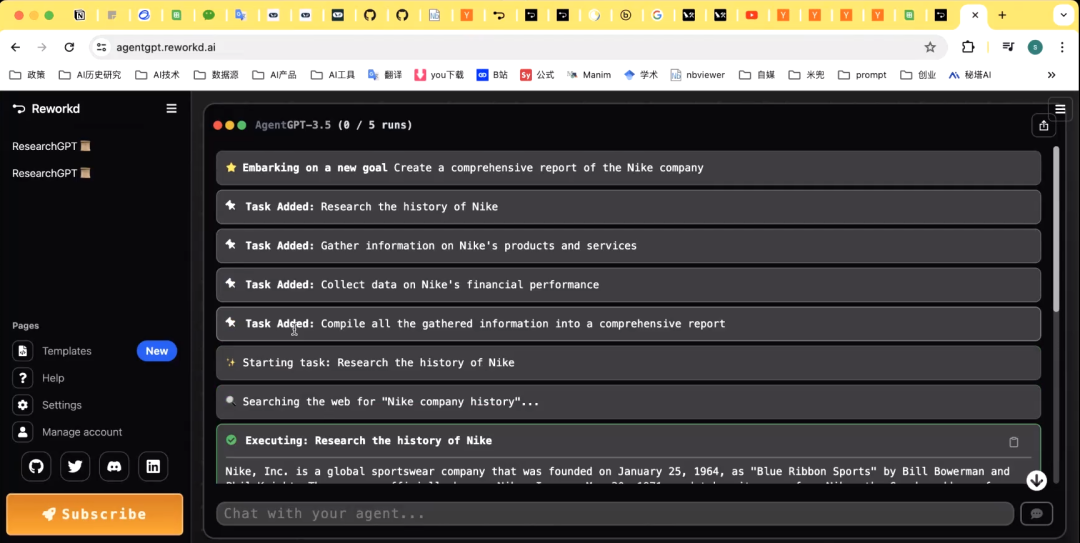Viewport: 1080px width, 543px height.
Task: Open the 秘塔AI bookmark
Action: (970, 75)
